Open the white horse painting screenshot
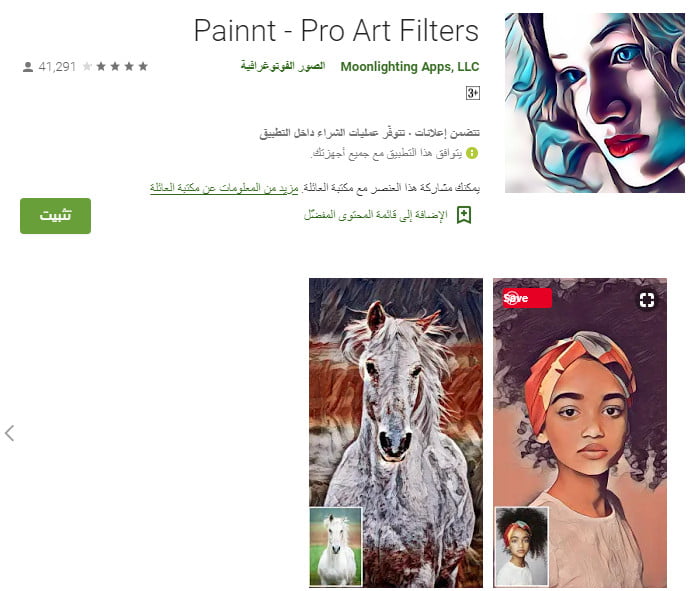 (x=396, y=433)
